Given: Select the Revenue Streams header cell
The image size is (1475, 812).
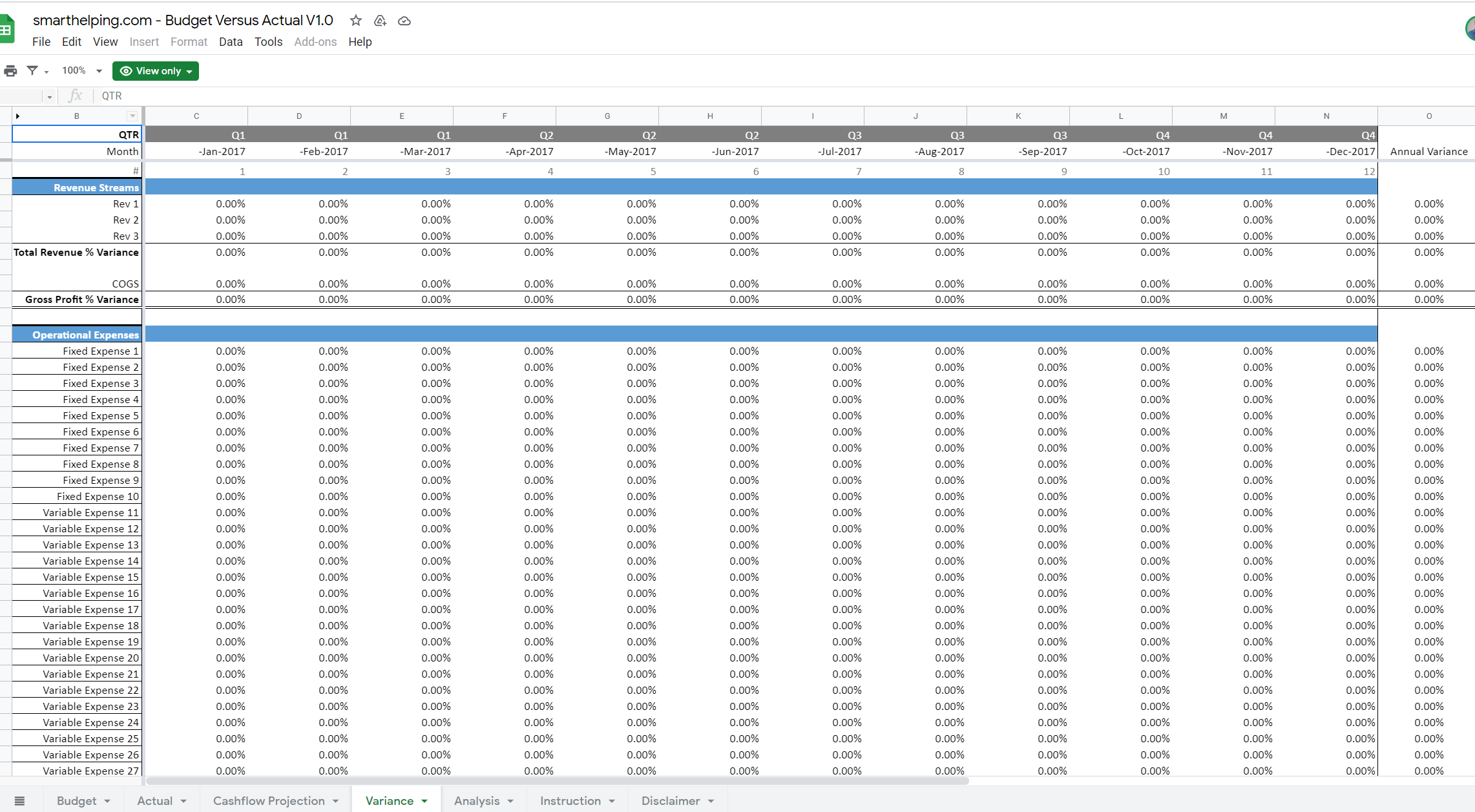Looking at the screenshot, I should point(77,187).
